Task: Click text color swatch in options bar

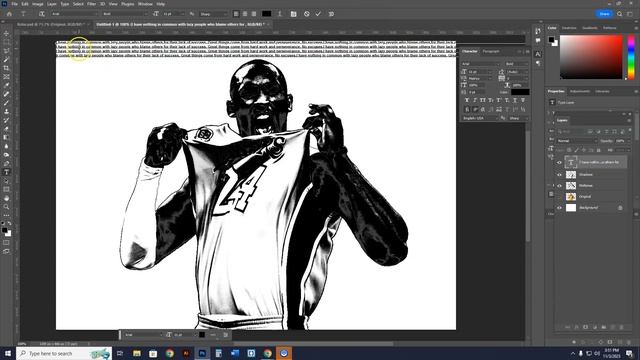Action: (x=266, y=14)
